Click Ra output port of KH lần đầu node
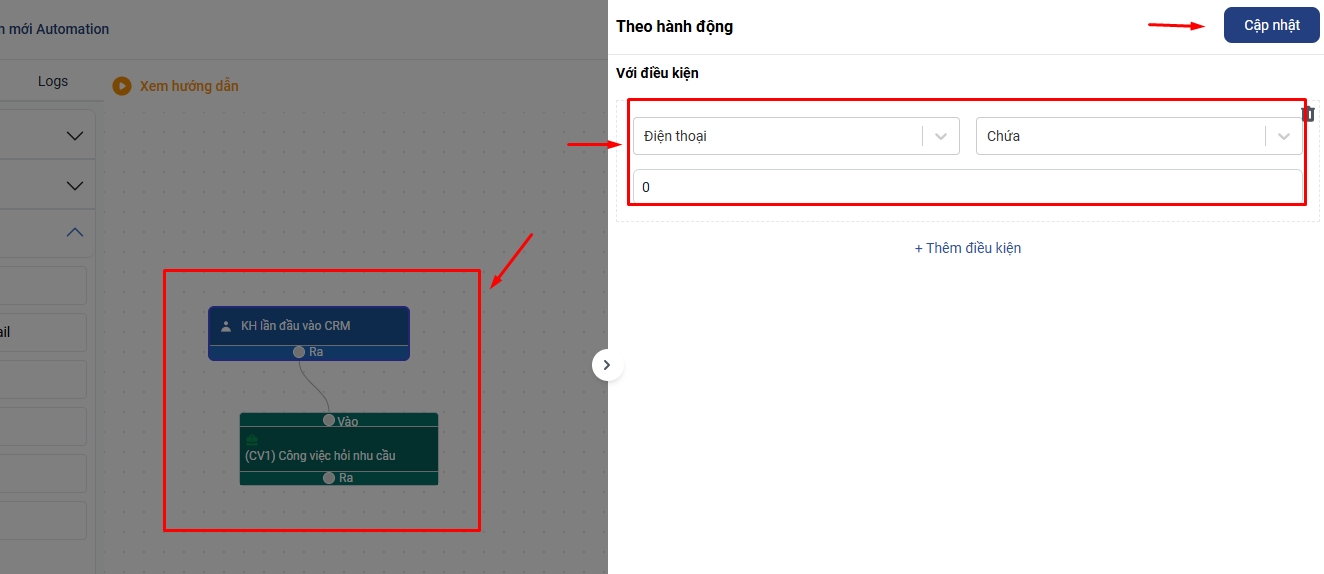Screen dimensions: 1324x574 click(x=299, y=352)
